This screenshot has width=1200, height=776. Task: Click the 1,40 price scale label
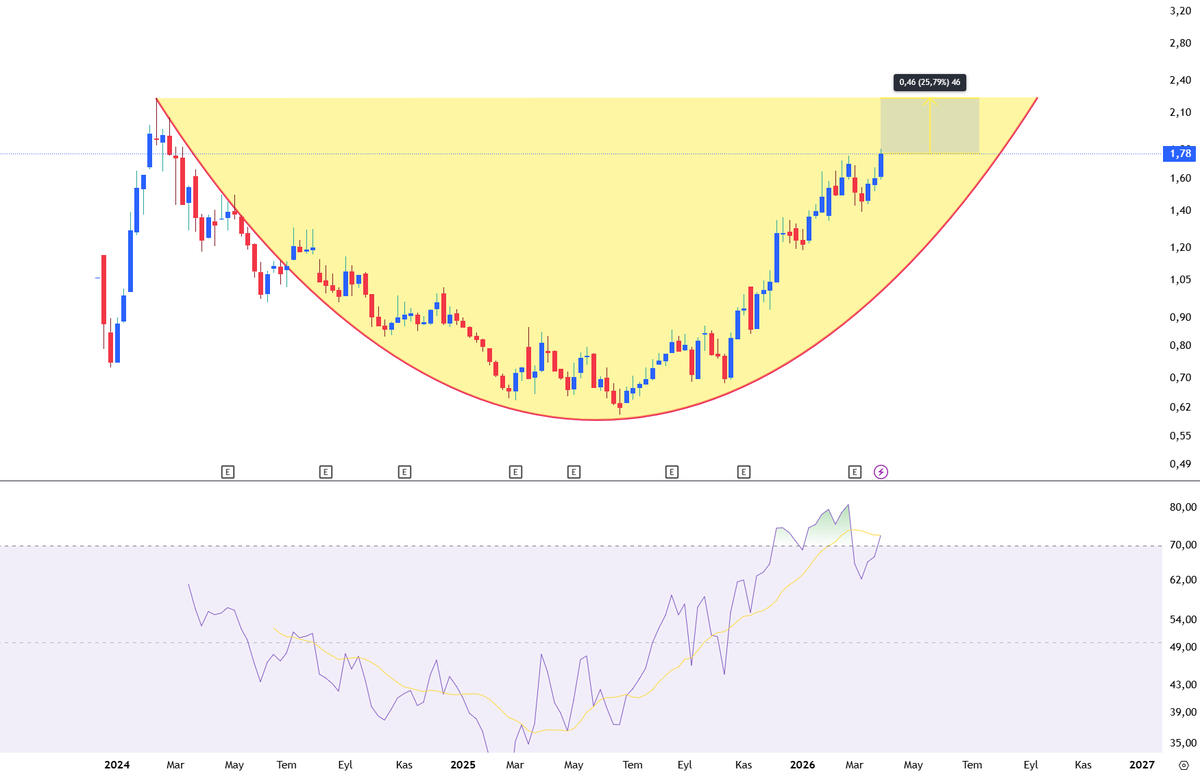coord(1180,211)
